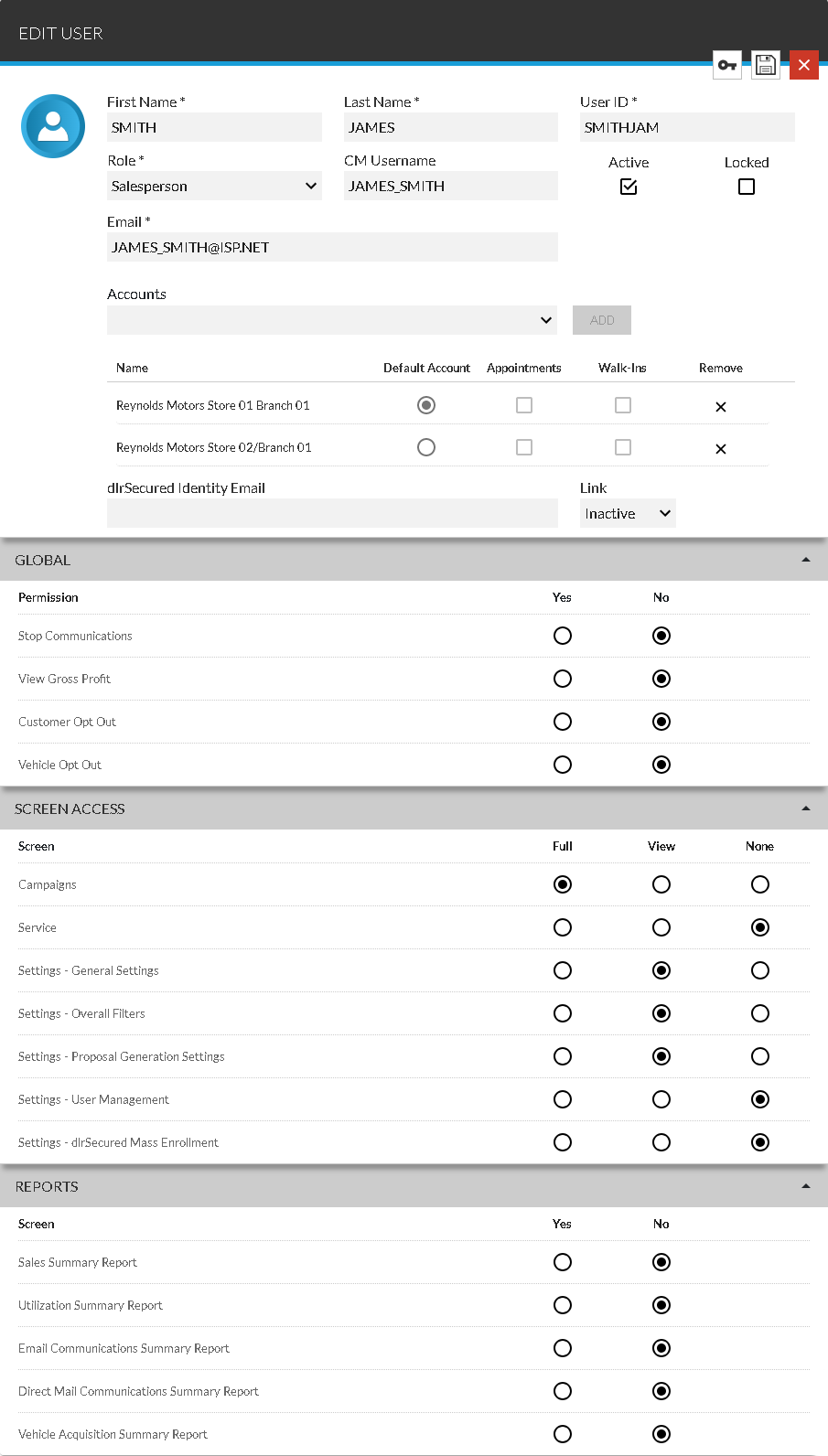Open the Role dropdown

[214, 187]
